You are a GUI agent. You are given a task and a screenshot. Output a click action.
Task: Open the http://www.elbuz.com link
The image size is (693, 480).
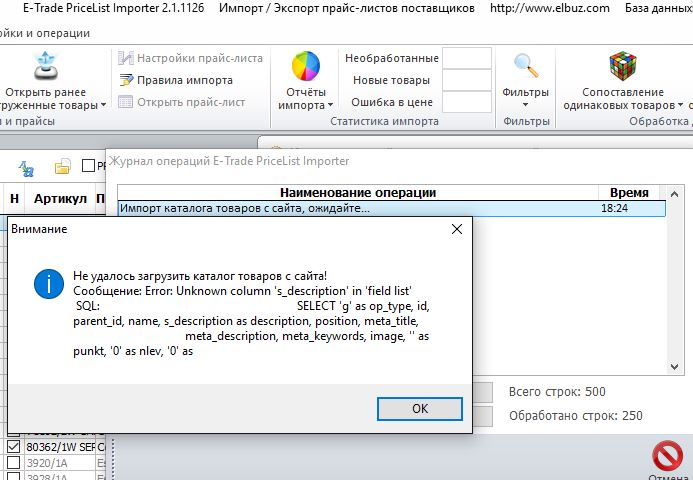point(549,8)
